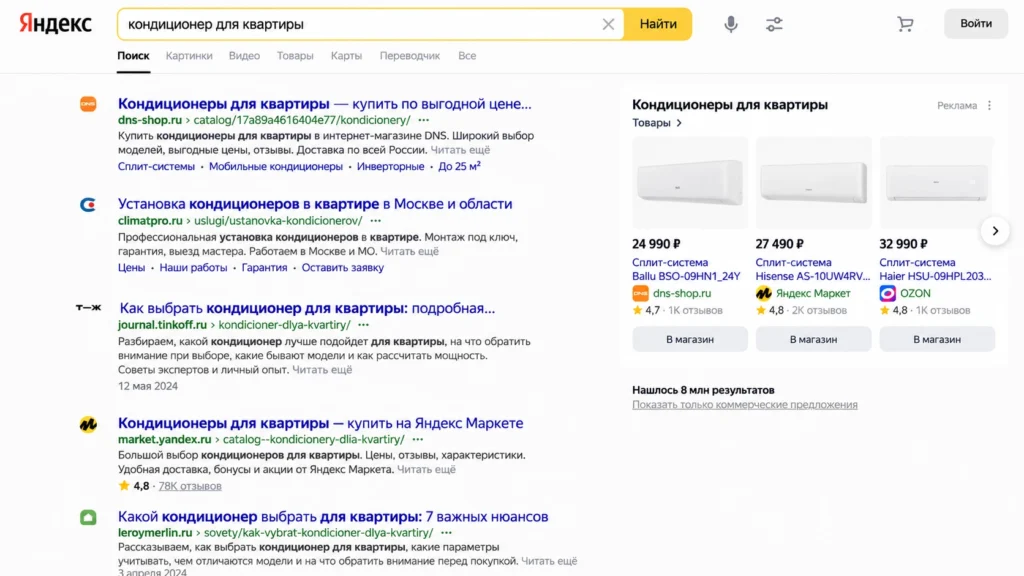1024x576 pixels.
Task: Click the rating star in the Haier card
Action: (885, 310)
